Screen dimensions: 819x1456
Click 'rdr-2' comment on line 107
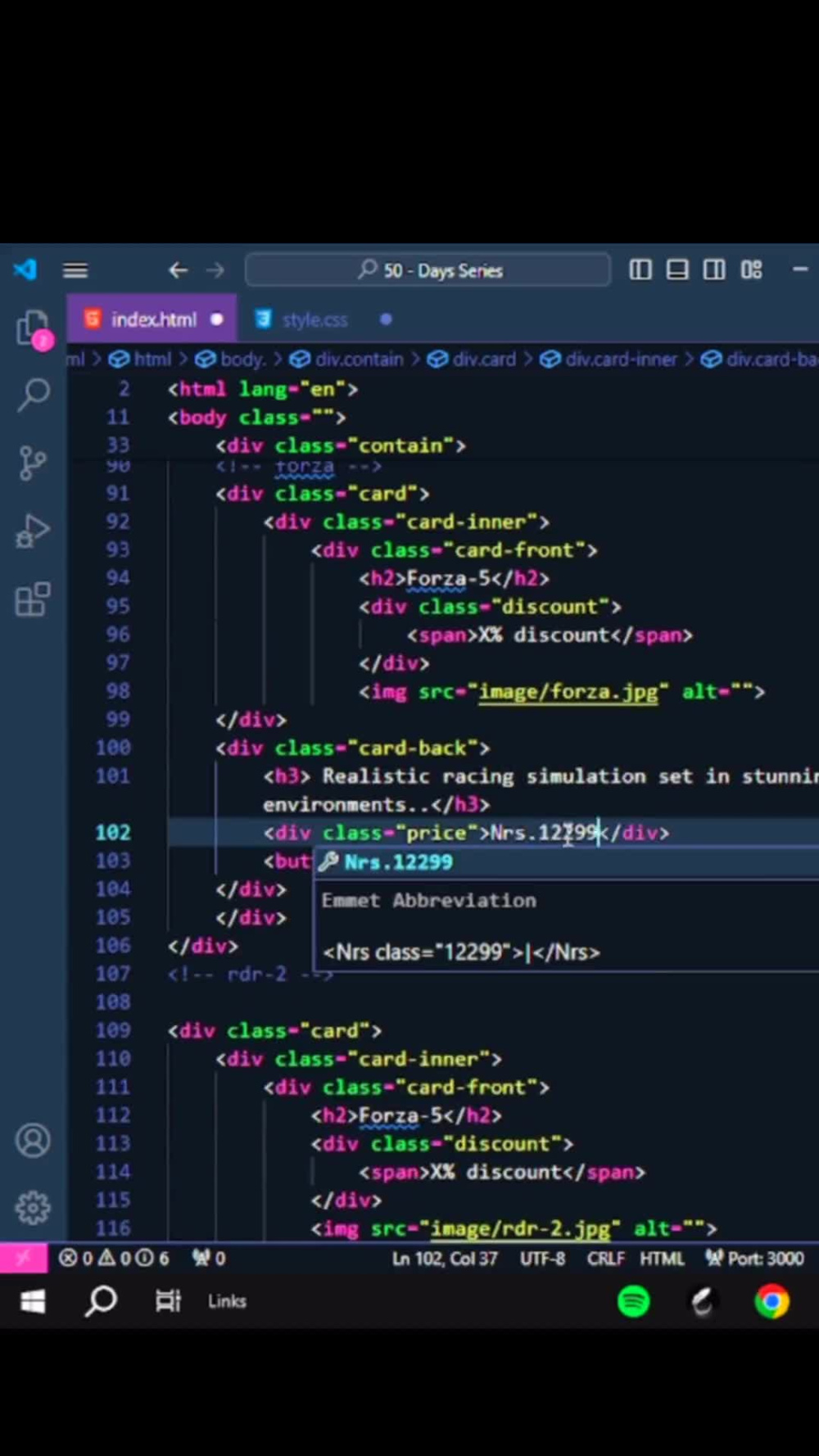click(257, 974)
